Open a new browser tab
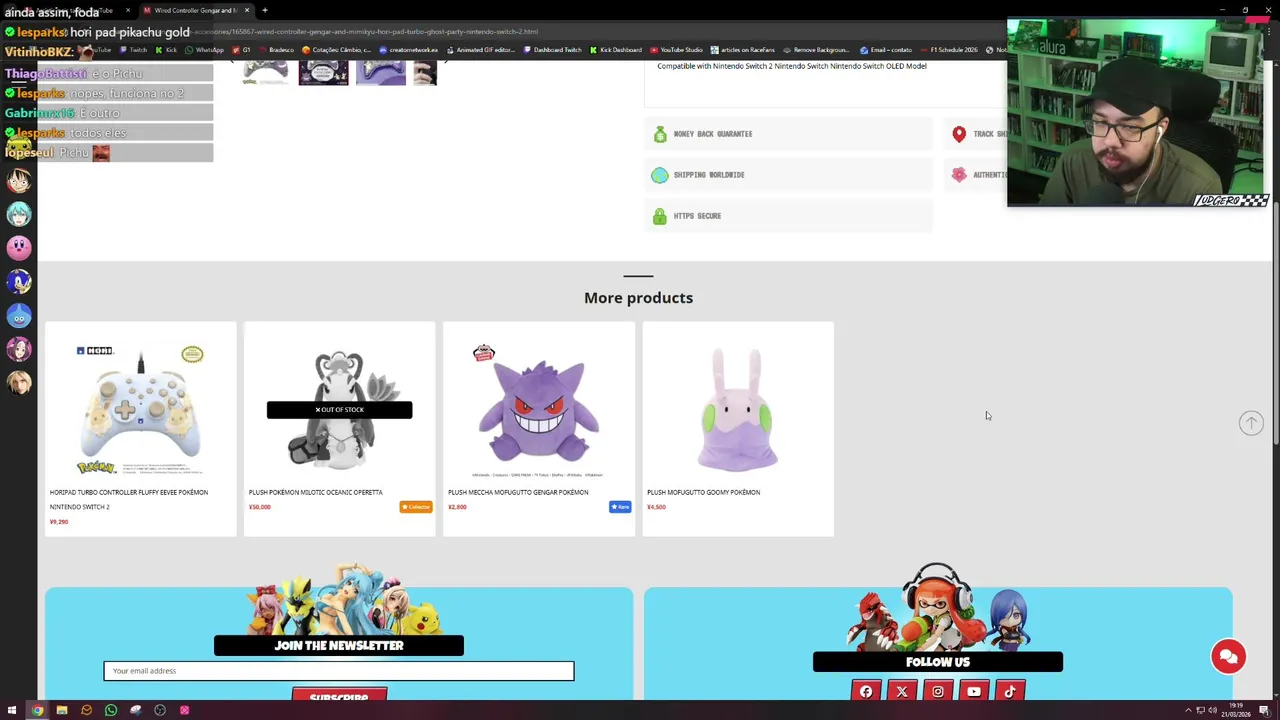 (265, 10)
